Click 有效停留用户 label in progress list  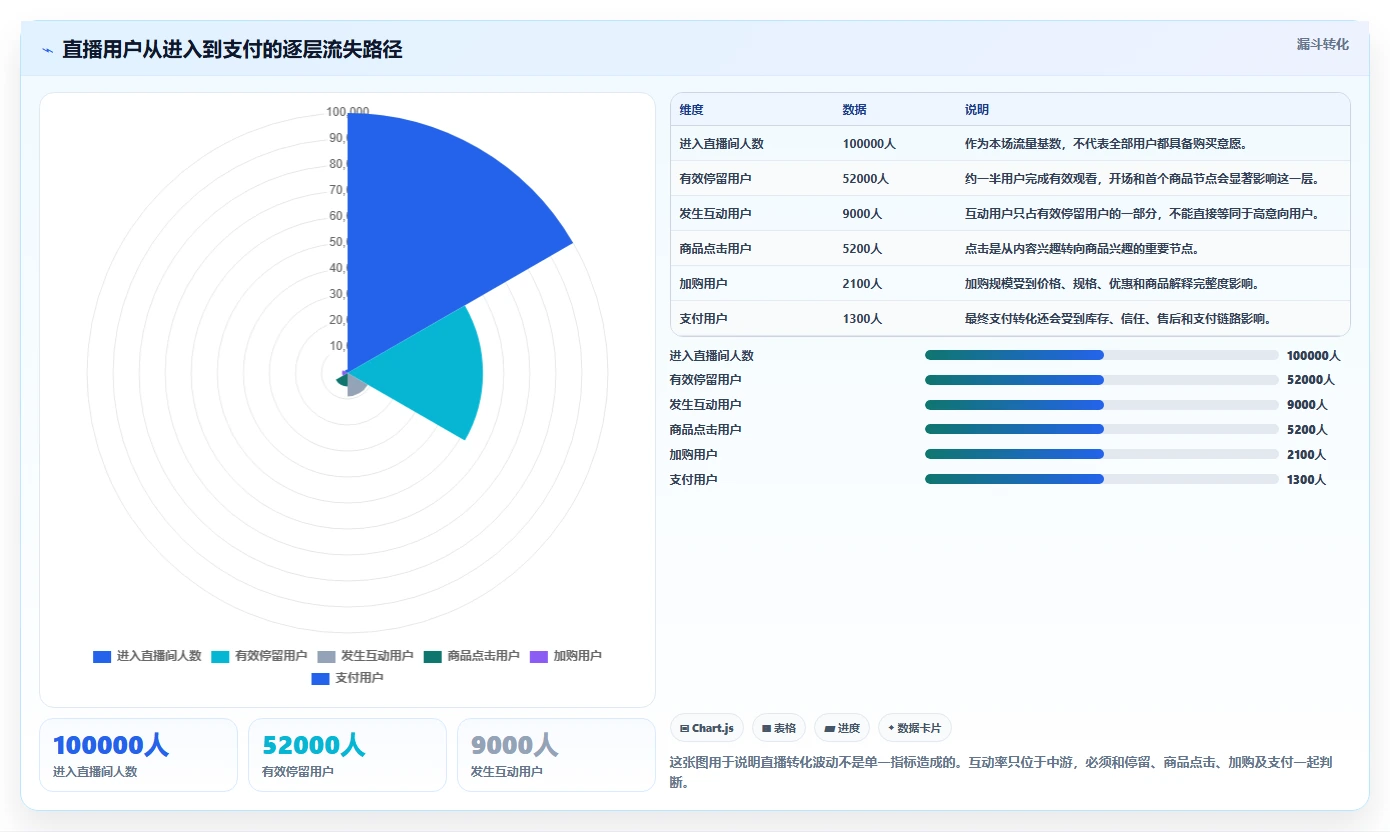tap(705, 380)
